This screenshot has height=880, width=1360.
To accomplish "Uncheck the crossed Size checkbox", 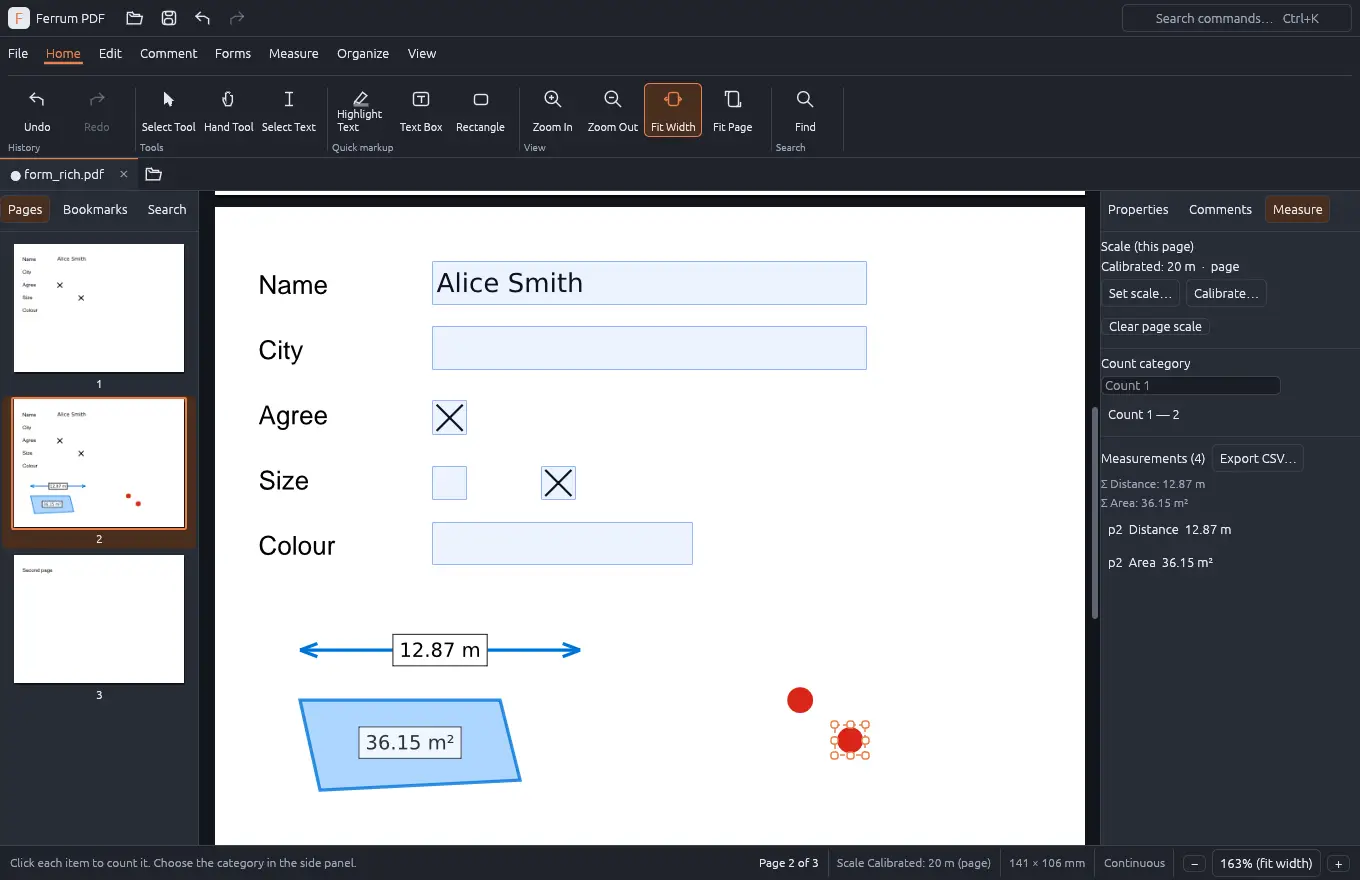I will (x=558, y=483).
